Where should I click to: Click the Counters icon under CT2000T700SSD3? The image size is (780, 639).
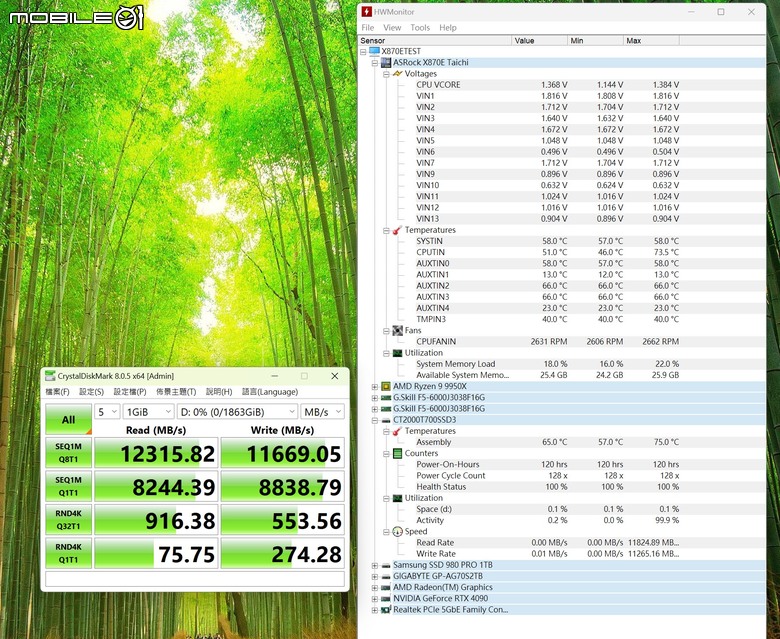397,454
